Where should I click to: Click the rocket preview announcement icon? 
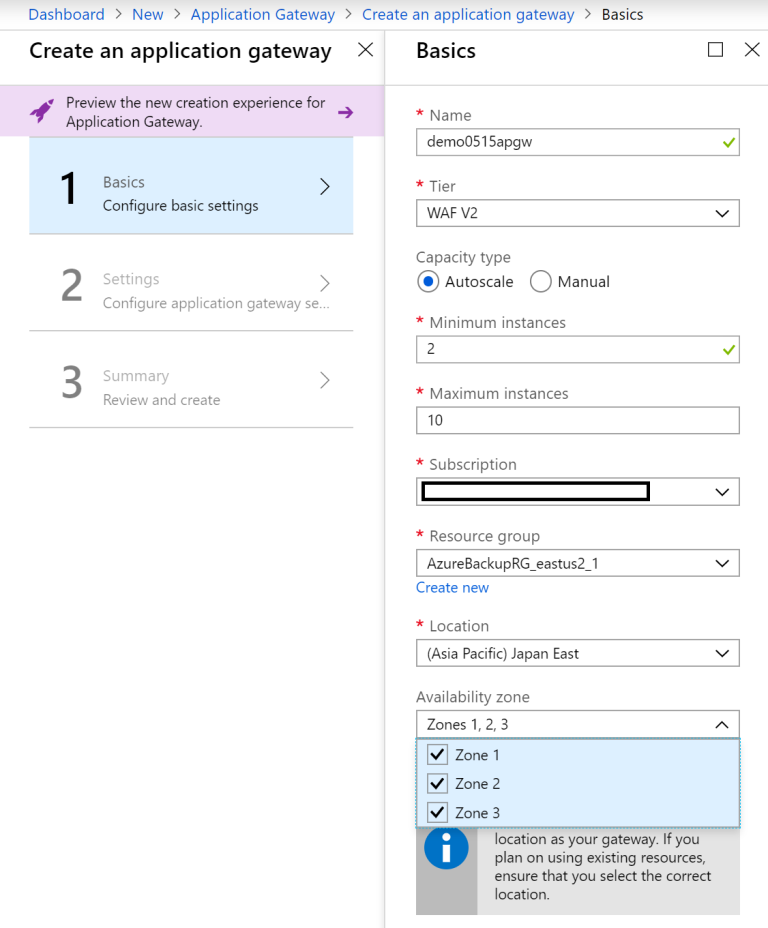[41, 114]
